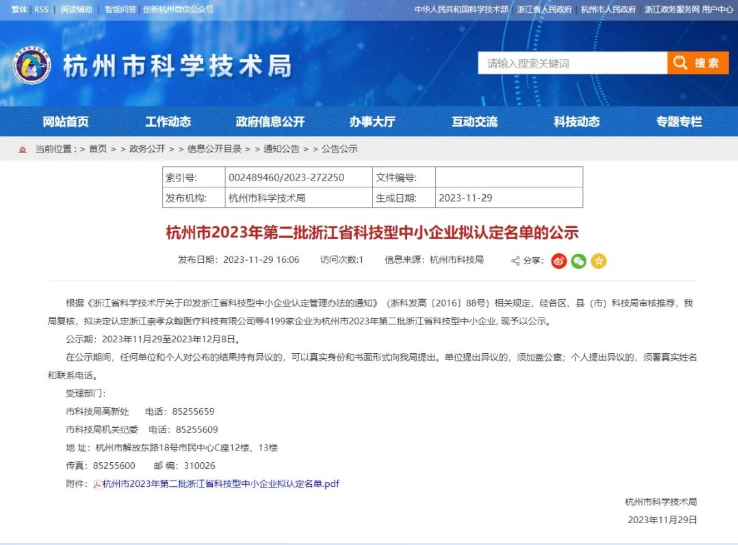This screenshot has height=545, width=738.
Task: Open 专题专栏 in the navigation bar
Action: coord(679,121)
